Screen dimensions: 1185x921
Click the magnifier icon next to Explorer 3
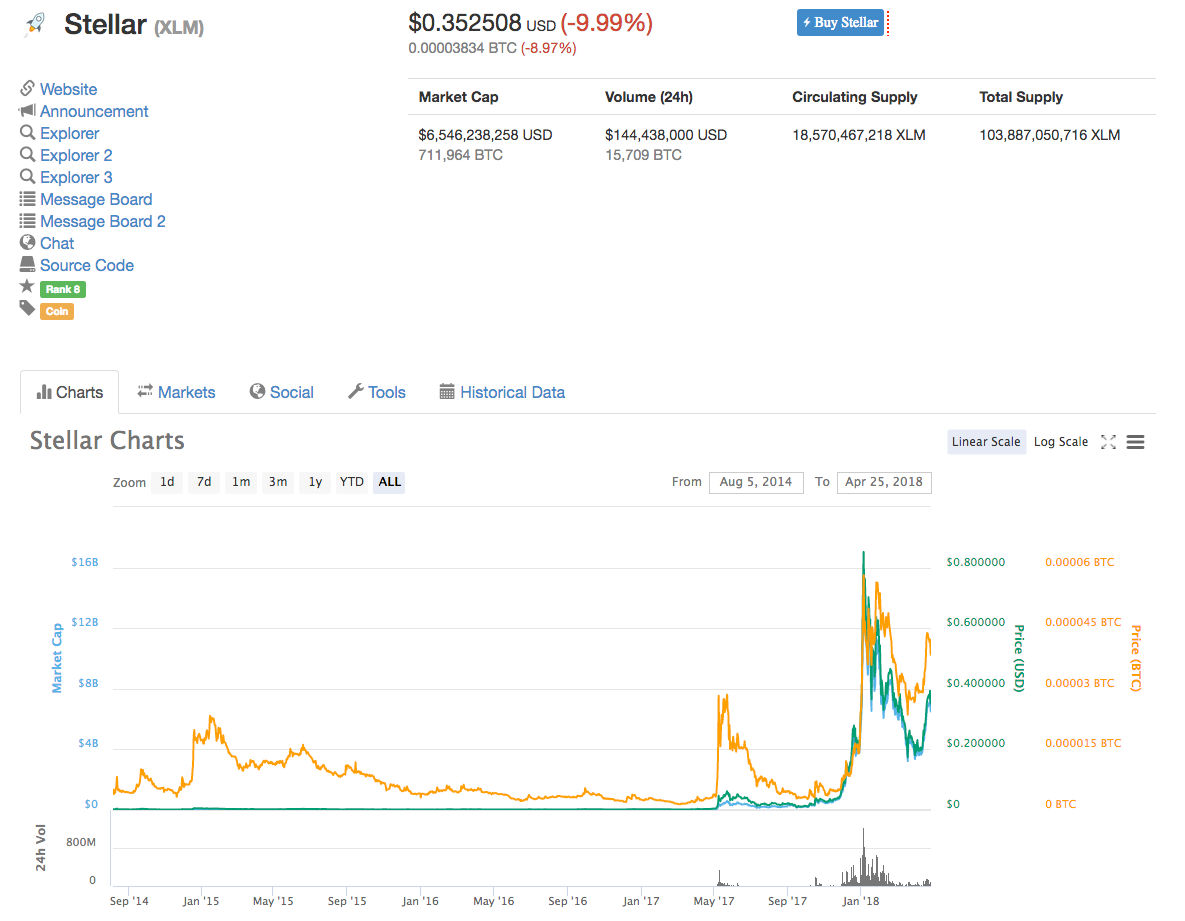click(27, 176)
